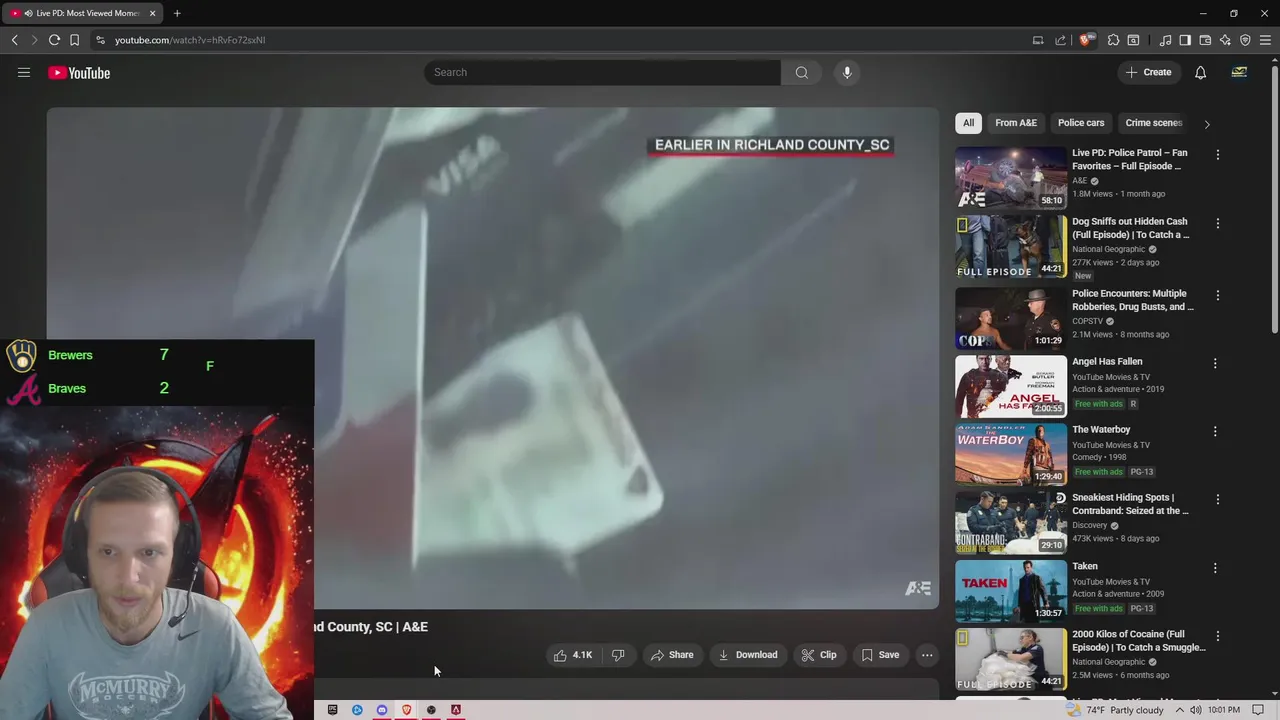1280x720 pixels.
Task: Download the video
Action: 748,655
